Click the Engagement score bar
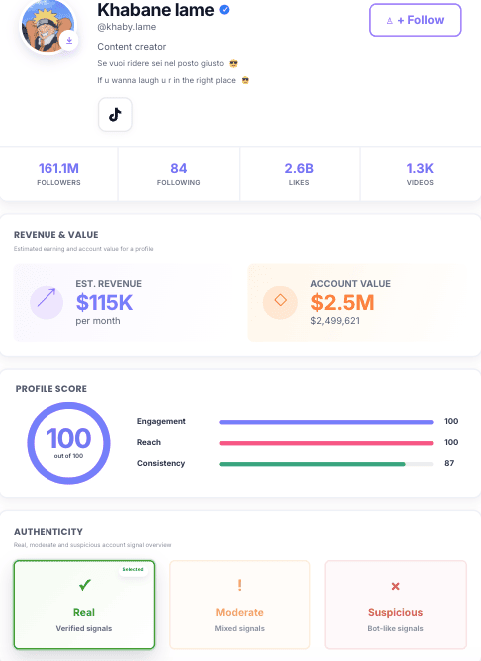The height and width of the screenshot is (661, 481). point(326,422)
